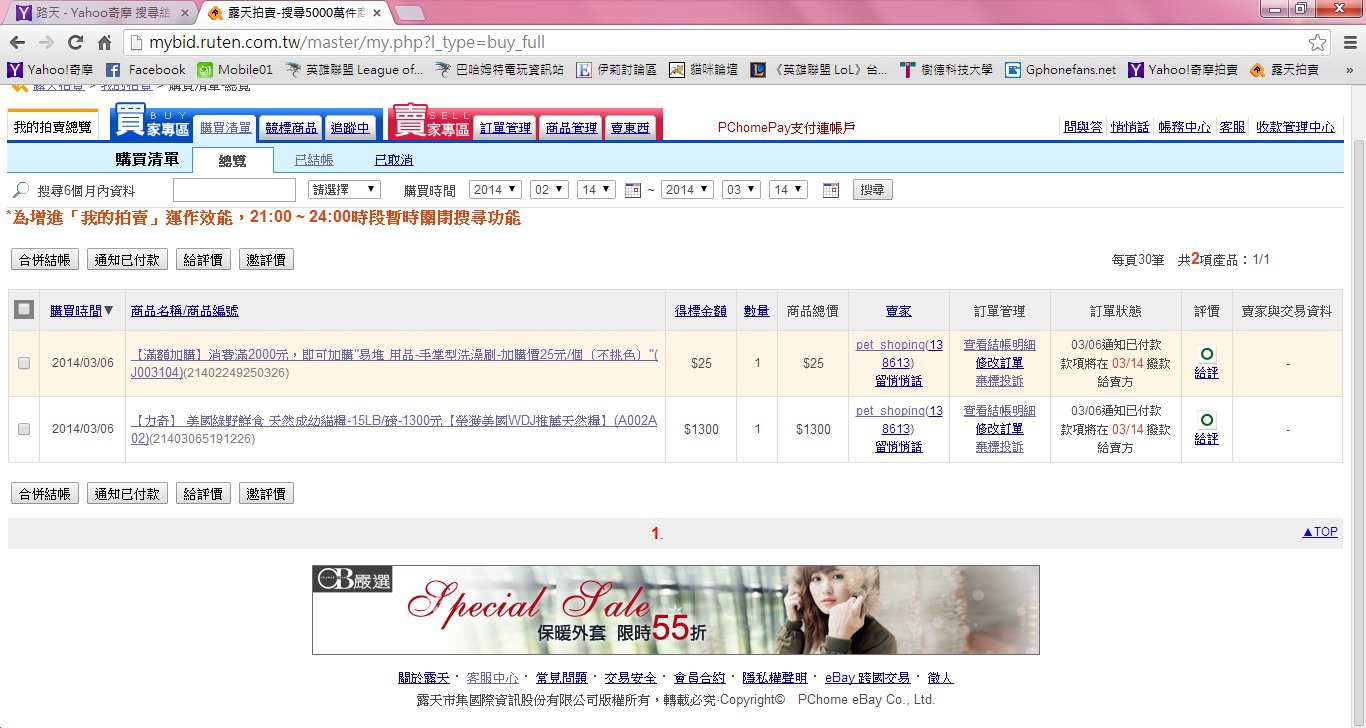
Task: Open the 我的拍賣總覽 tab
Action: (53, 127)
